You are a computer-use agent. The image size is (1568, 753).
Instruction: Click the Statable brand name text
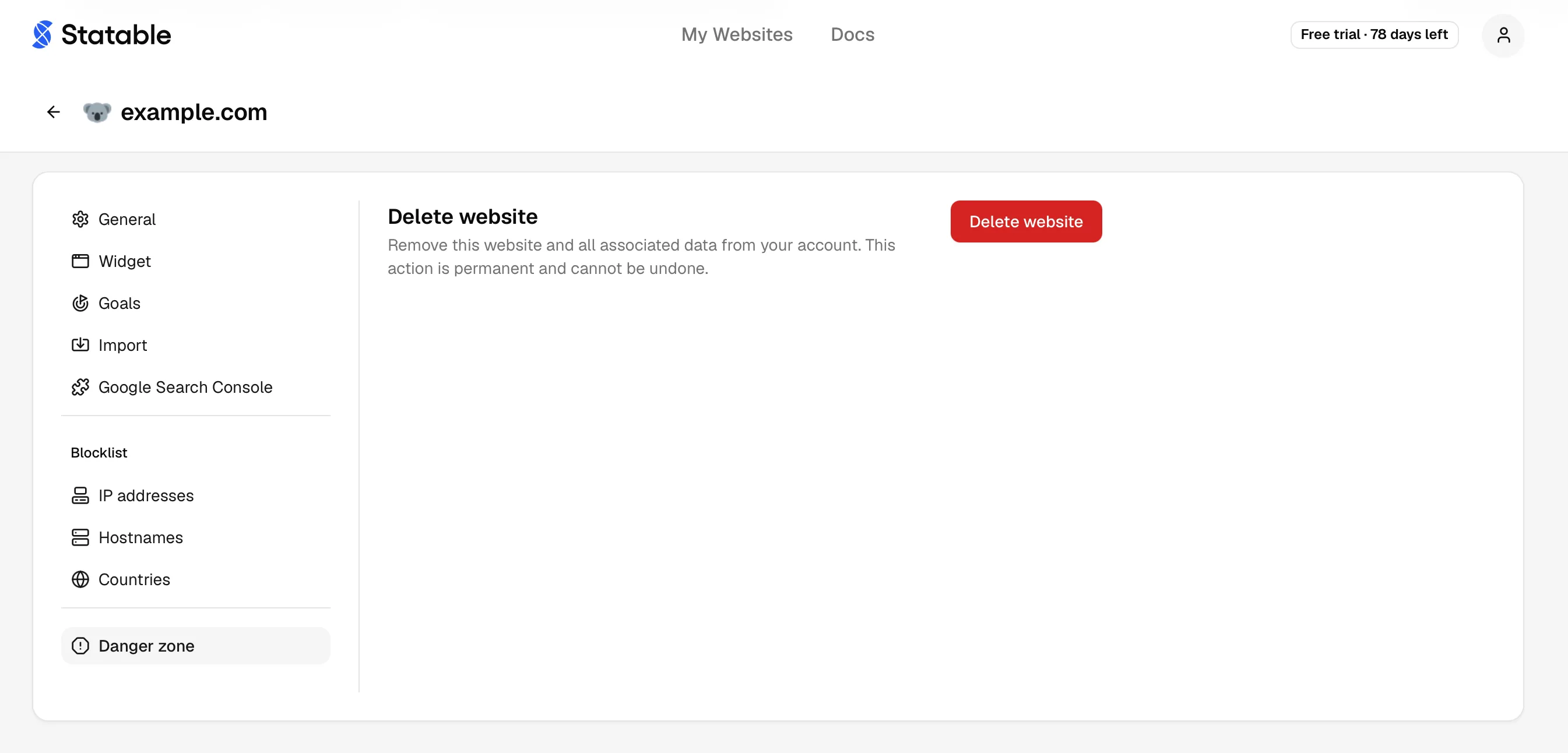115,35
